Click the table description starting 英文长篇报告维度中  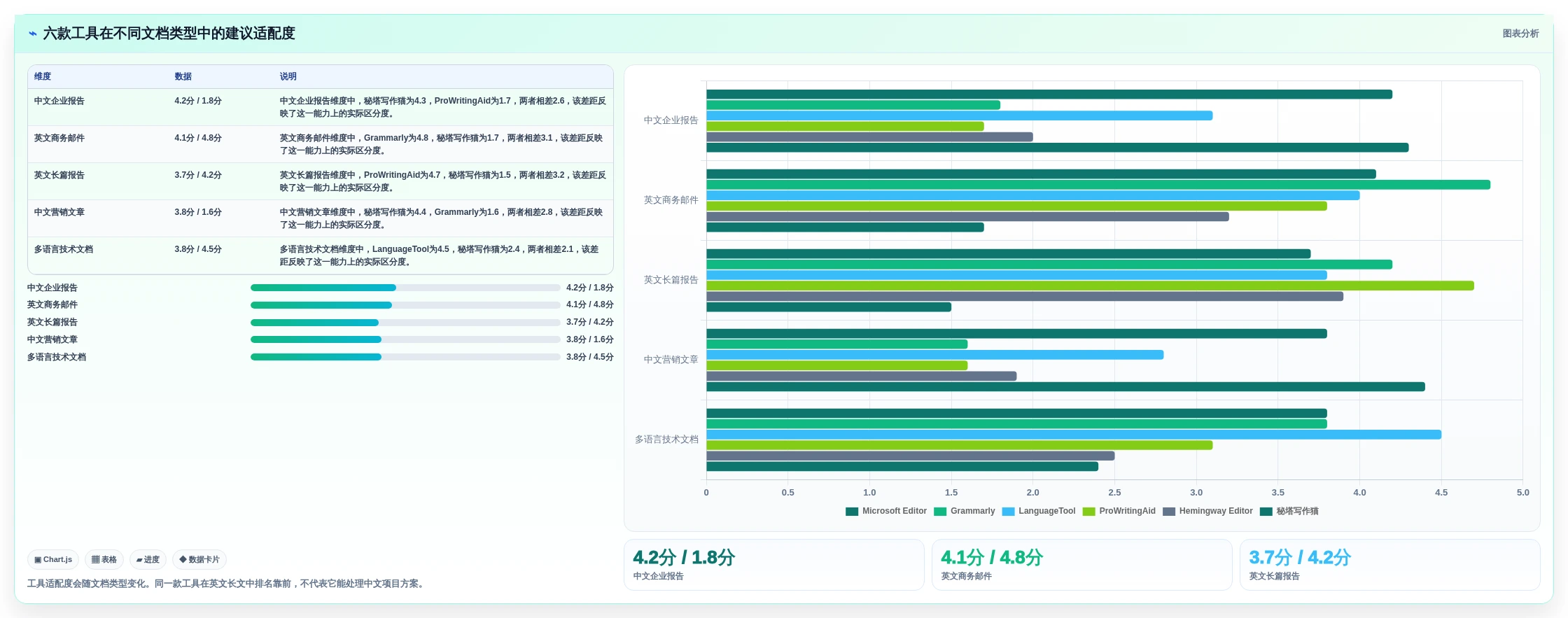tap(443, 181)
